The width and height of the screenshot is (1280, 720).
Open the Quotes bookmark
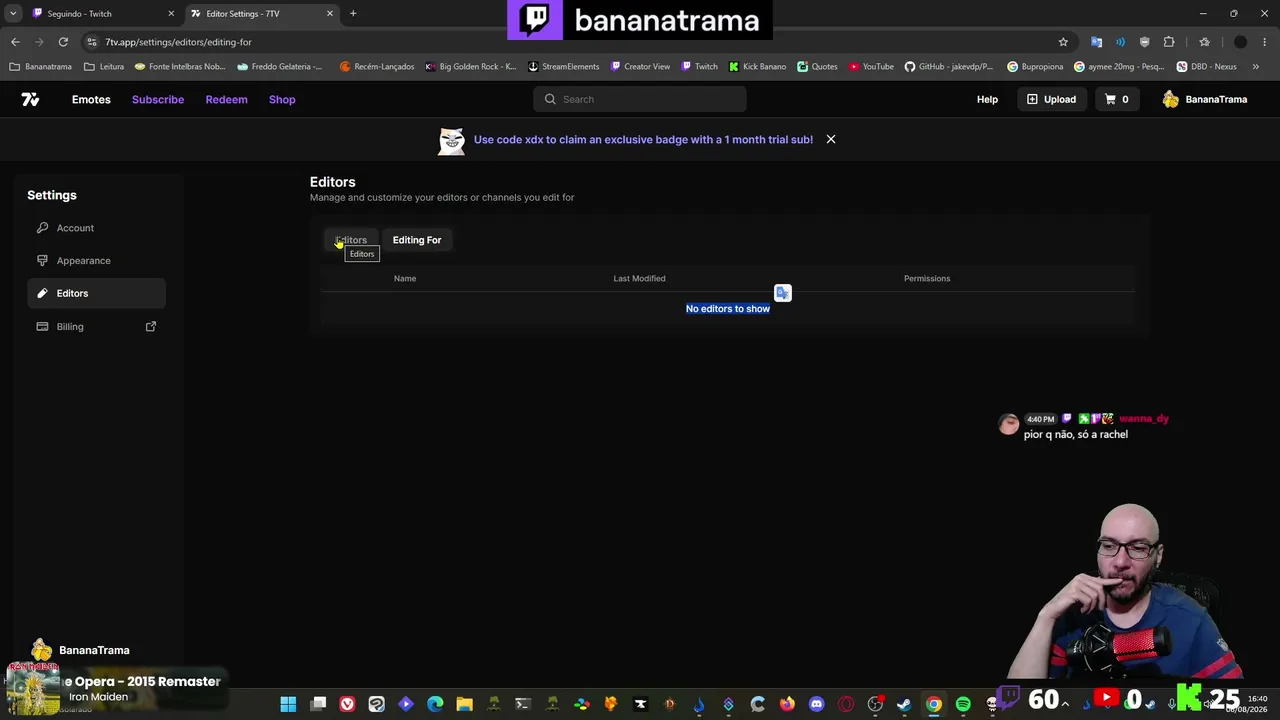(x=817, y=67)
